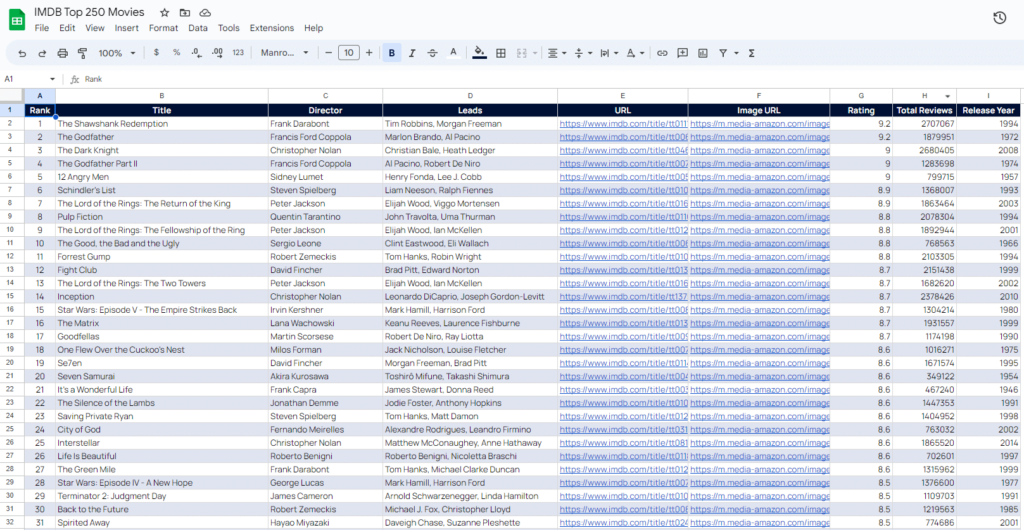Image resolution: width=1024 pixels, height=530 pixels.
Task: Open The Godfather image URL link
Action: (760, 137)
